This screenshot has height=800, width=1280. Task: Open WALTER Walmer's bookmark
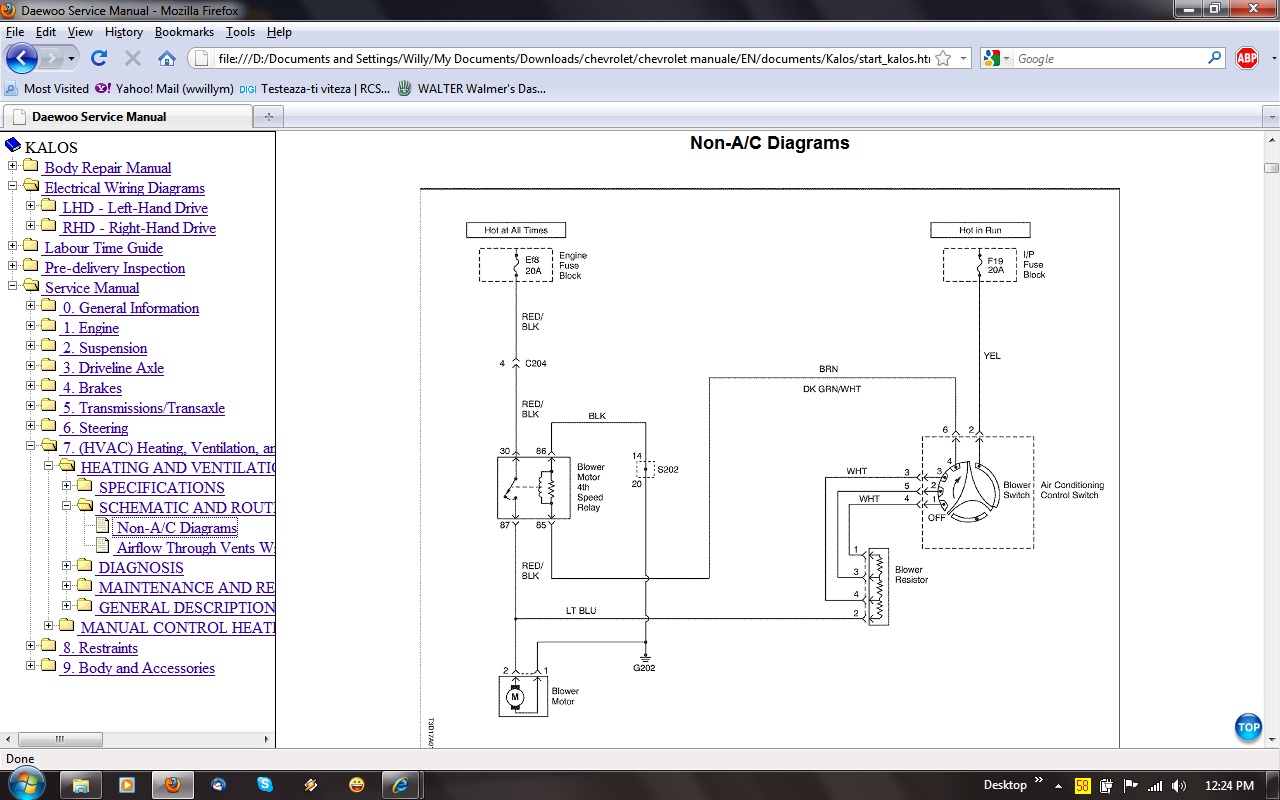point(472,88)
